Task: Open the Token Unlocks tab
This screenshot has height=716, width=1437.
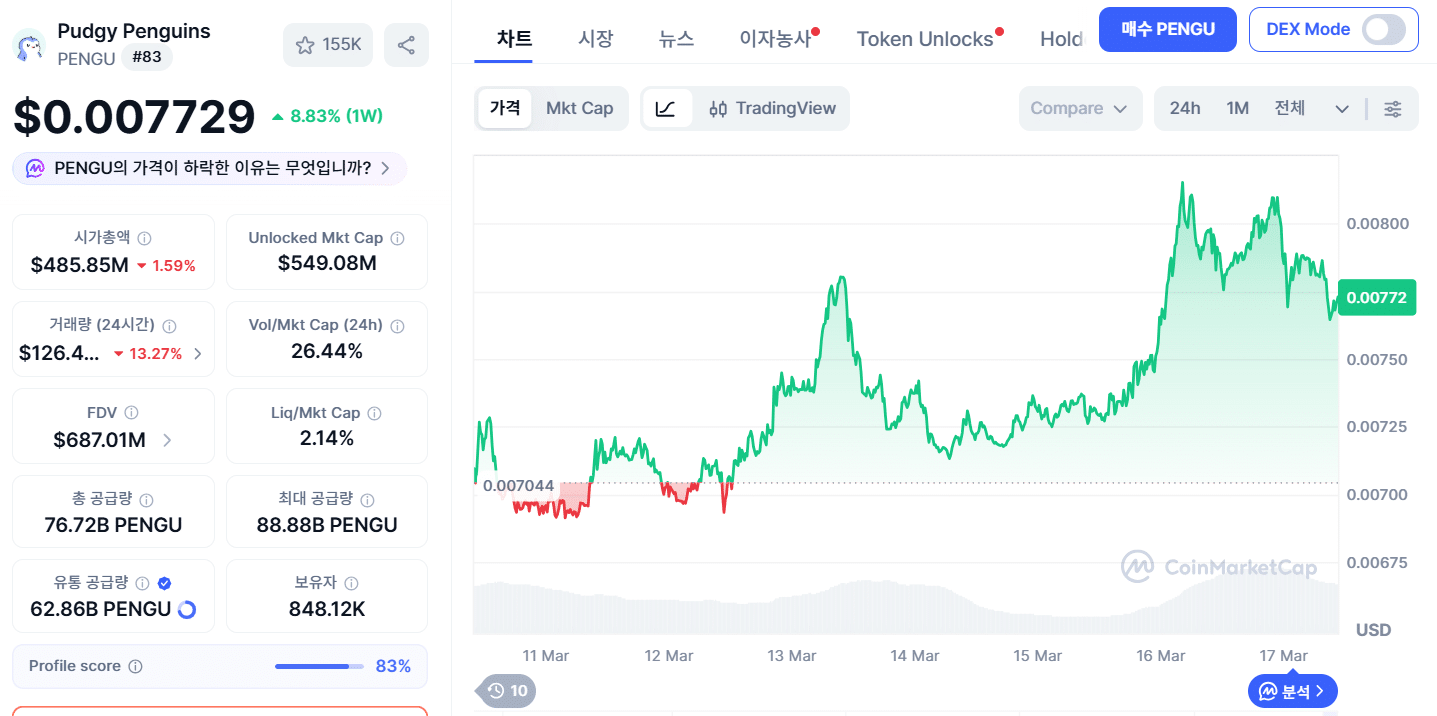Action: (x=925, y=38)
